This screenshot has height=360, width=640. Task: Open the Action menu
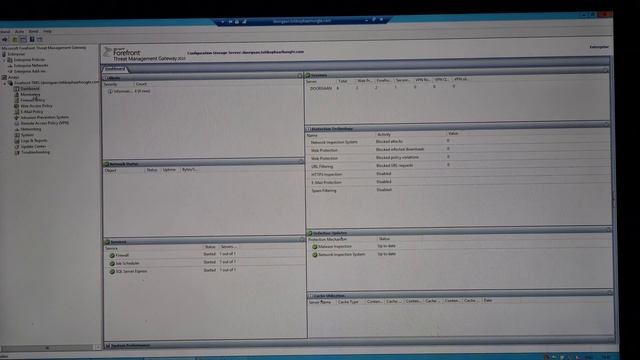(19, 31)
